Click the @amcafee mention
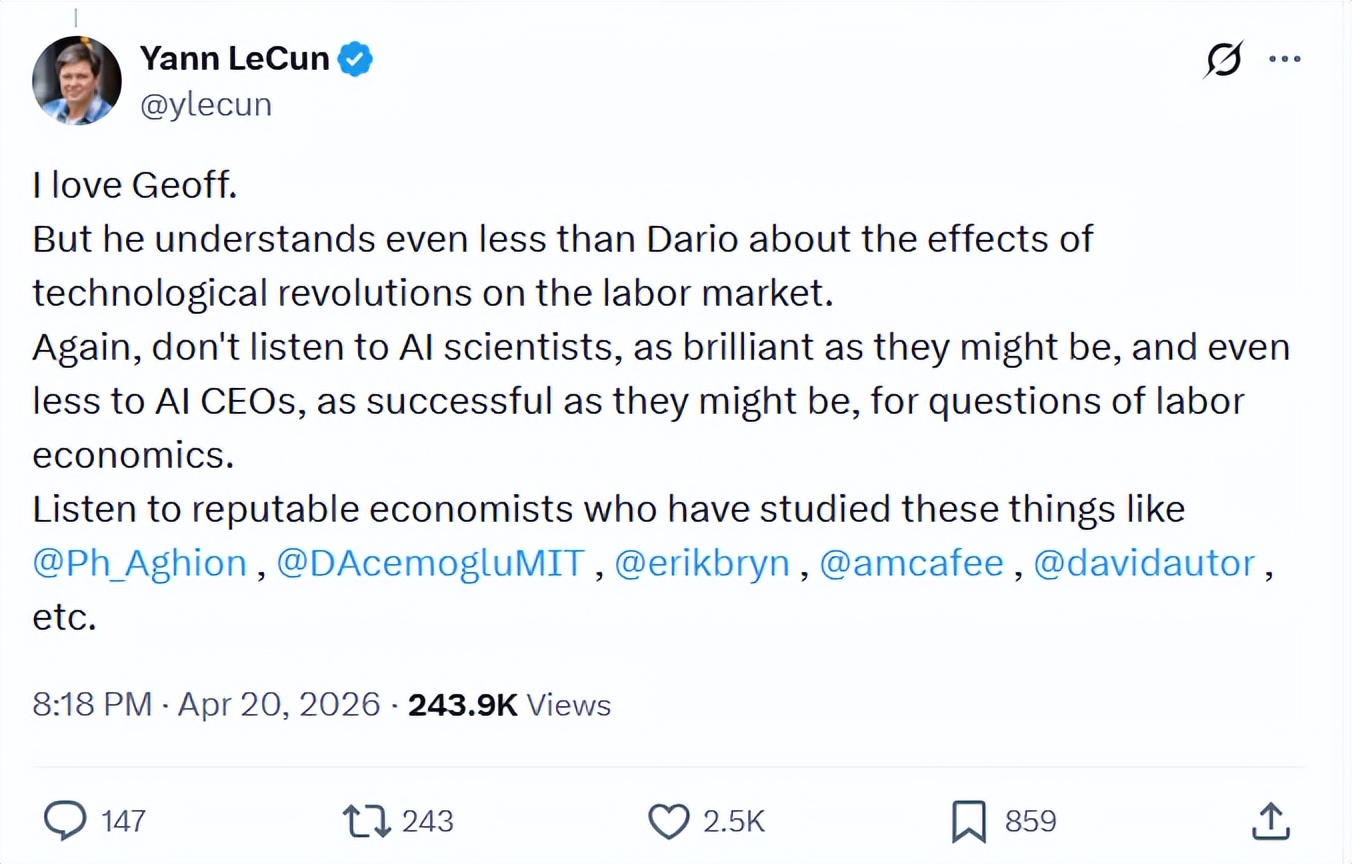The height and width of the screenshot is (864, 1352). coord(911,563)
